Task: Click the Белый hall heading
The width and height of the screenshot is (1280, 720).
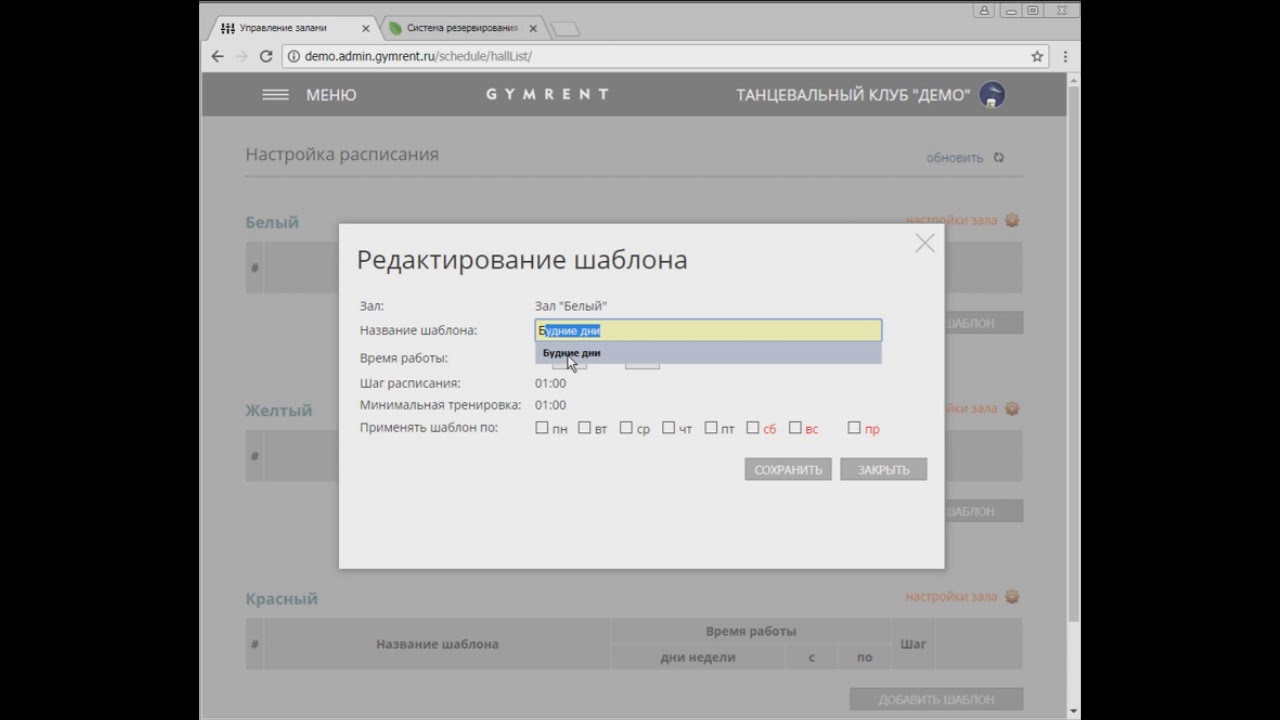Action: [x=272, y=222]
